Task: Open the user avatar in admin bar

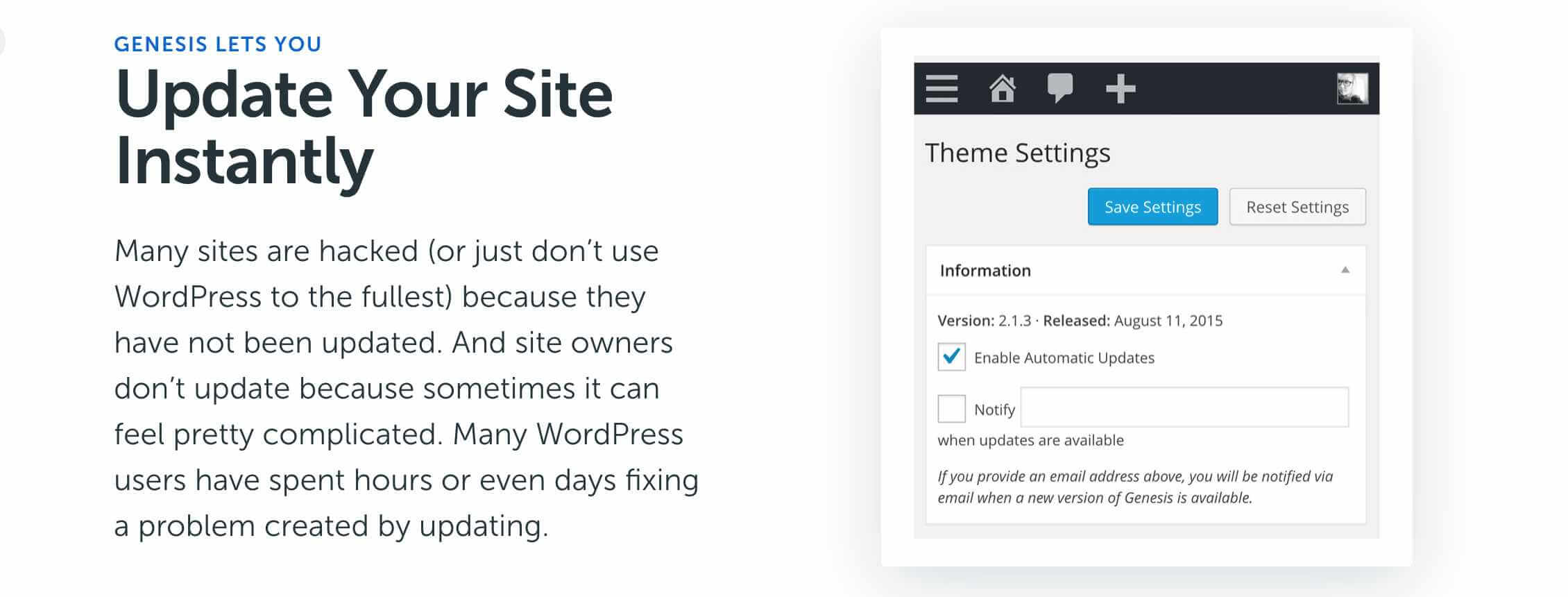Action: pos(1352,89)
